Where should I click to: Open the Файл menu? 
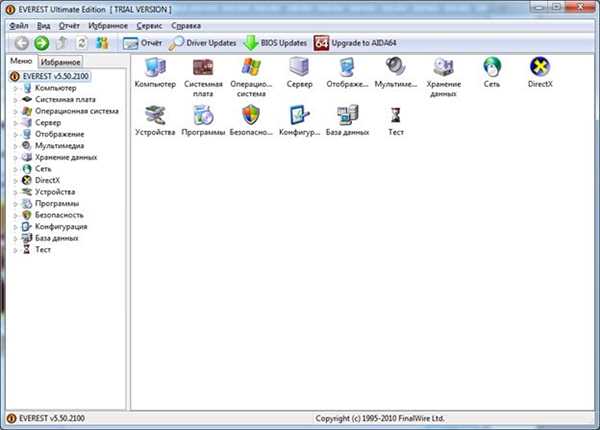pyautogui.click(x=19, y=26)
